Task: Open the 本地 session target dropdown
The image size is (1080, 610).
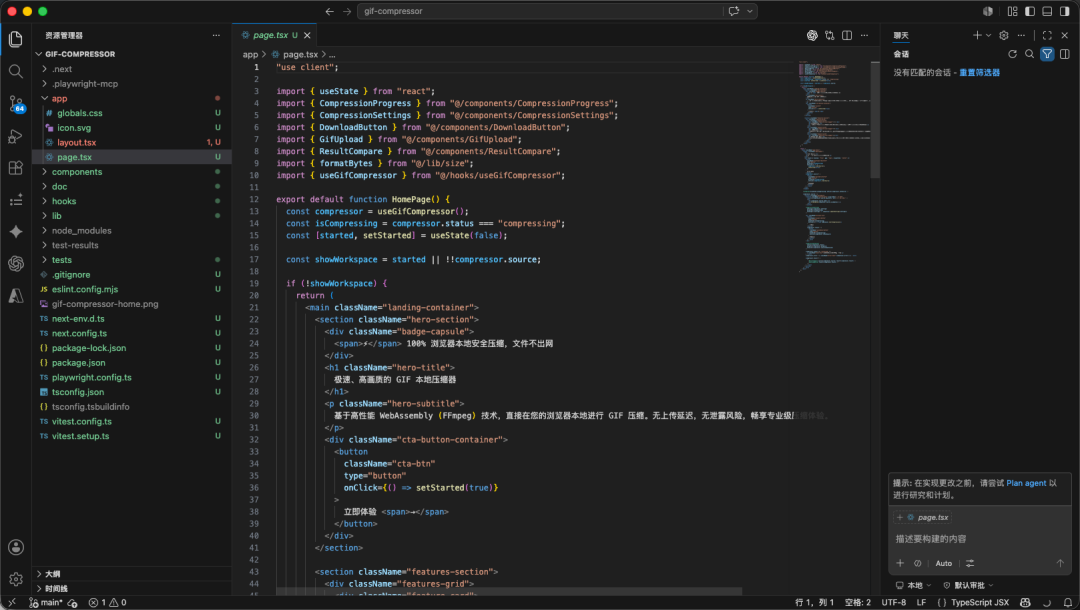Action: tap(914, 585)
